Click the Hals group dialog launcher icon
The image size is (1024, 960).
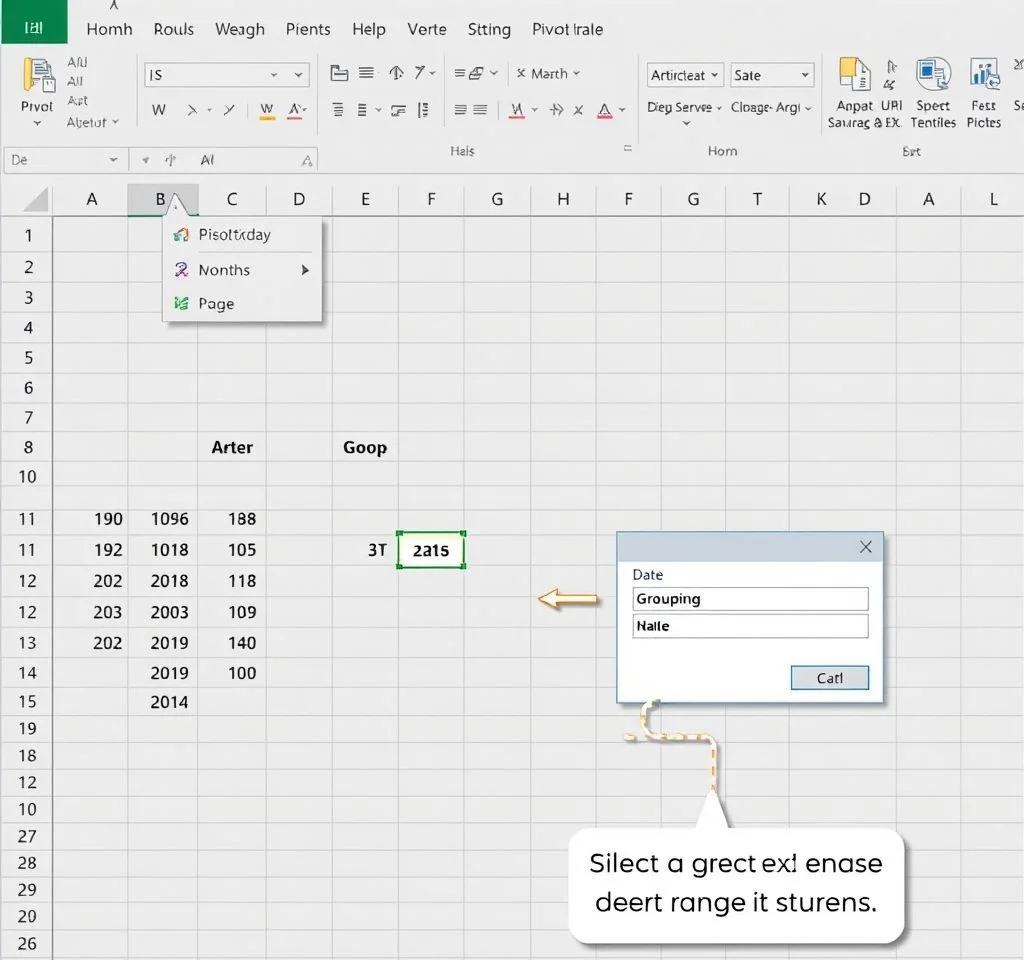(x=628, y=149)
